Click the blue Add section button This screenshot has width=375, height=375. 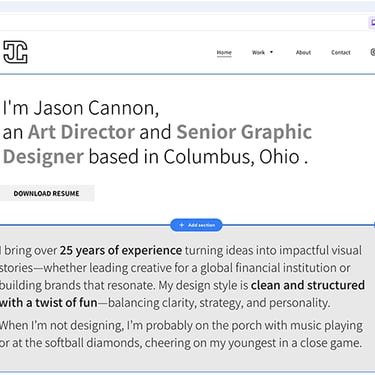pyautogui.click(x=196, y=225)
